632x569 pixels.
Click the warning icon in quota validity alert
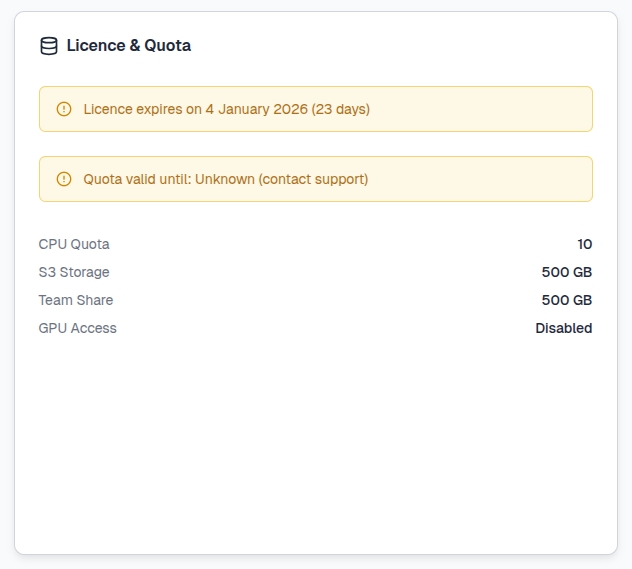(x=64, y=179)
